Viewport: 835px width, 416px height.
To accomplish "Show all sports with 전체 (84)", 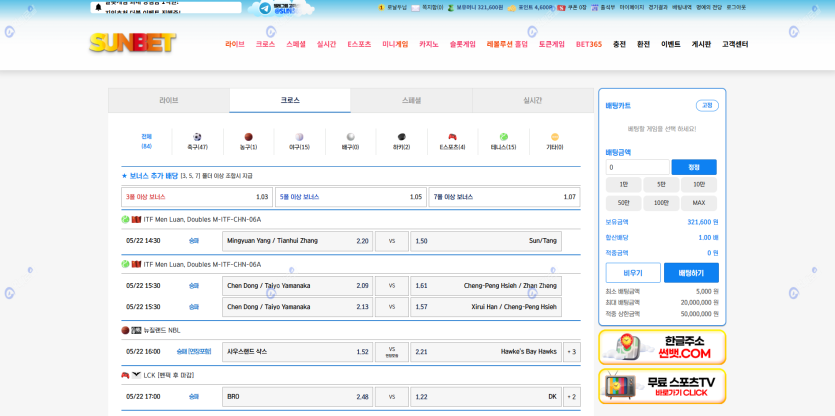I will coord(147,141).
